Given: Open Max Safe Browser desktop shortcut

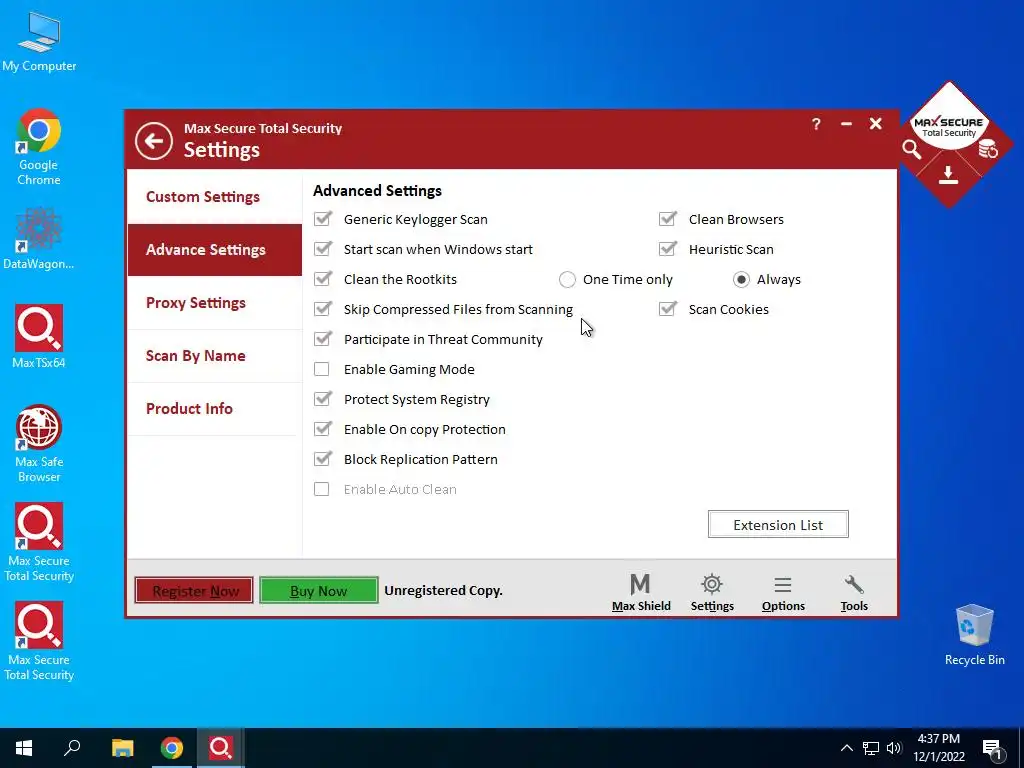Looking at the screenshot, I should click(x=39, y=444).
